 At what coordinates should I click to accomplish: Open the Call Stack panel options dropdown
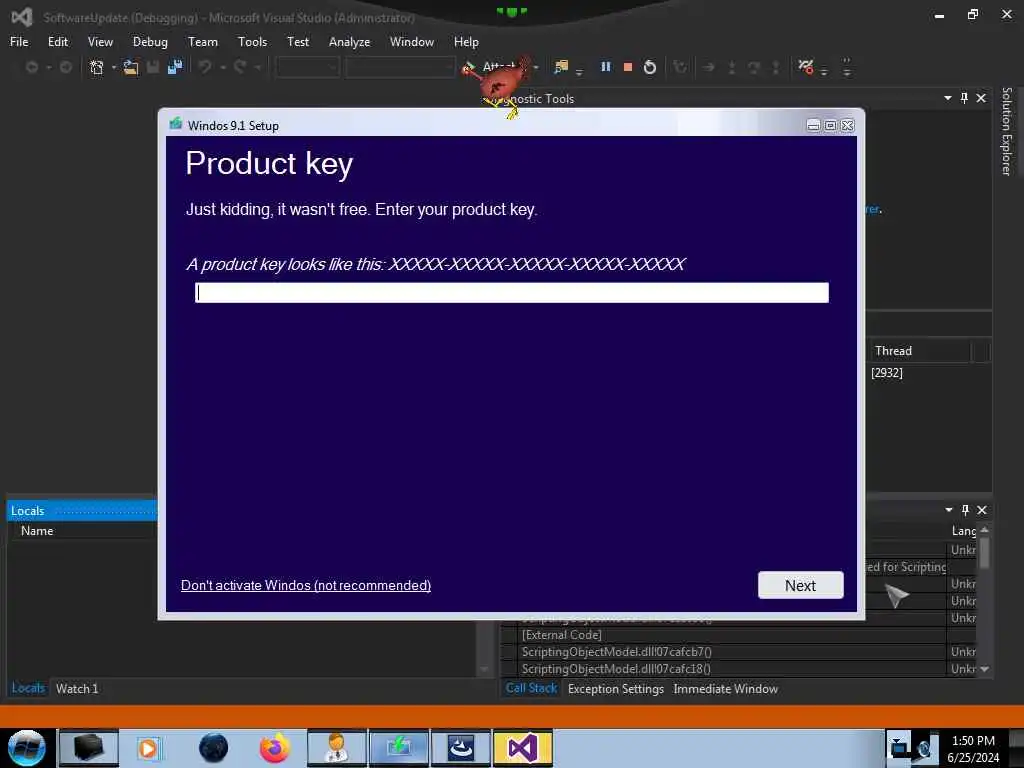click(949, 510)
